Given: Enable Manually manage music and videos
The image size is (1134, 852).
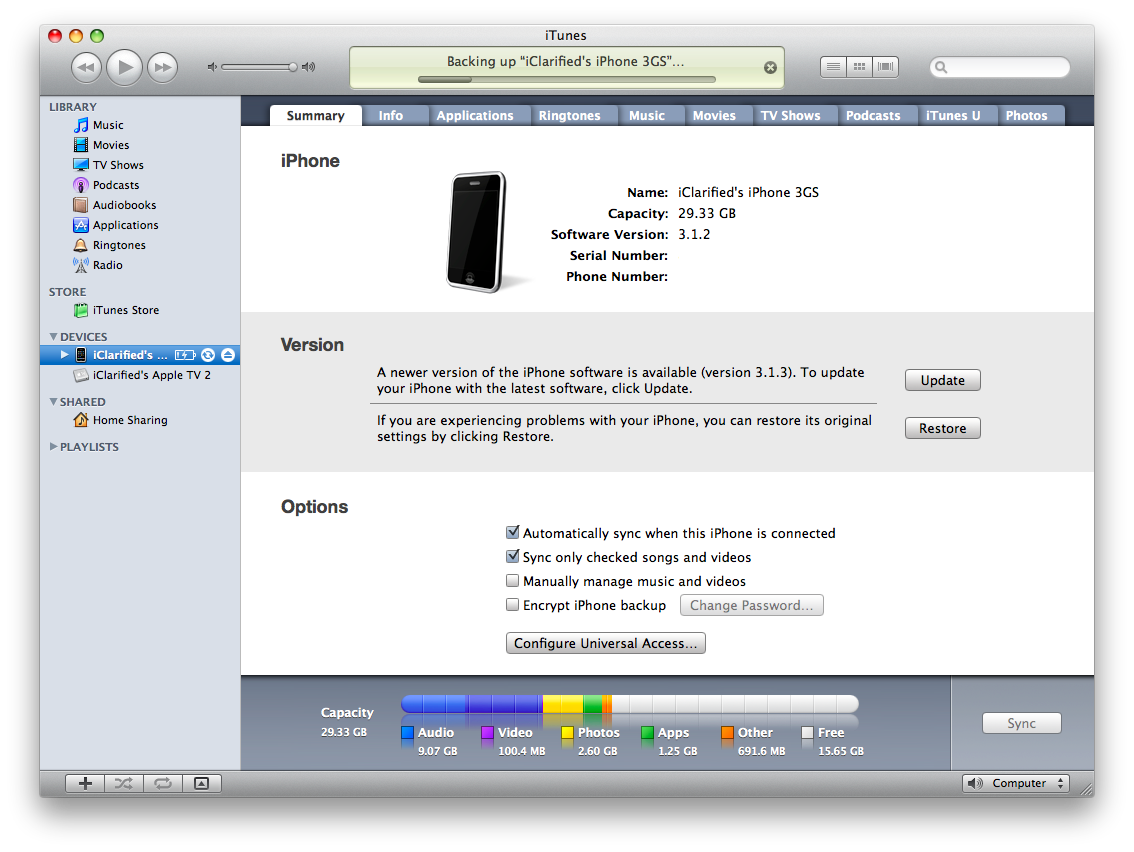Looking at the screenshot, I should pos(513,581).
